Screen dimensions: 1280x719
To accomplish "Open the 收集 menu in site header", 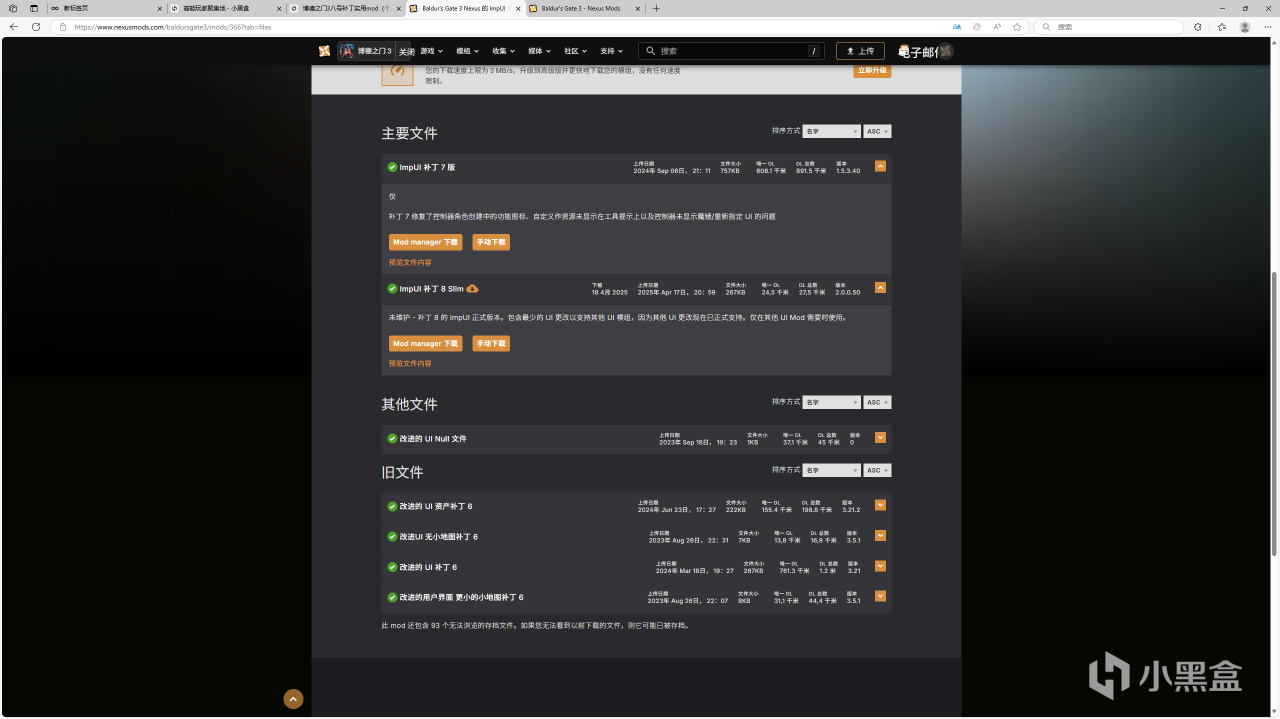I will (x=504, y=51).
